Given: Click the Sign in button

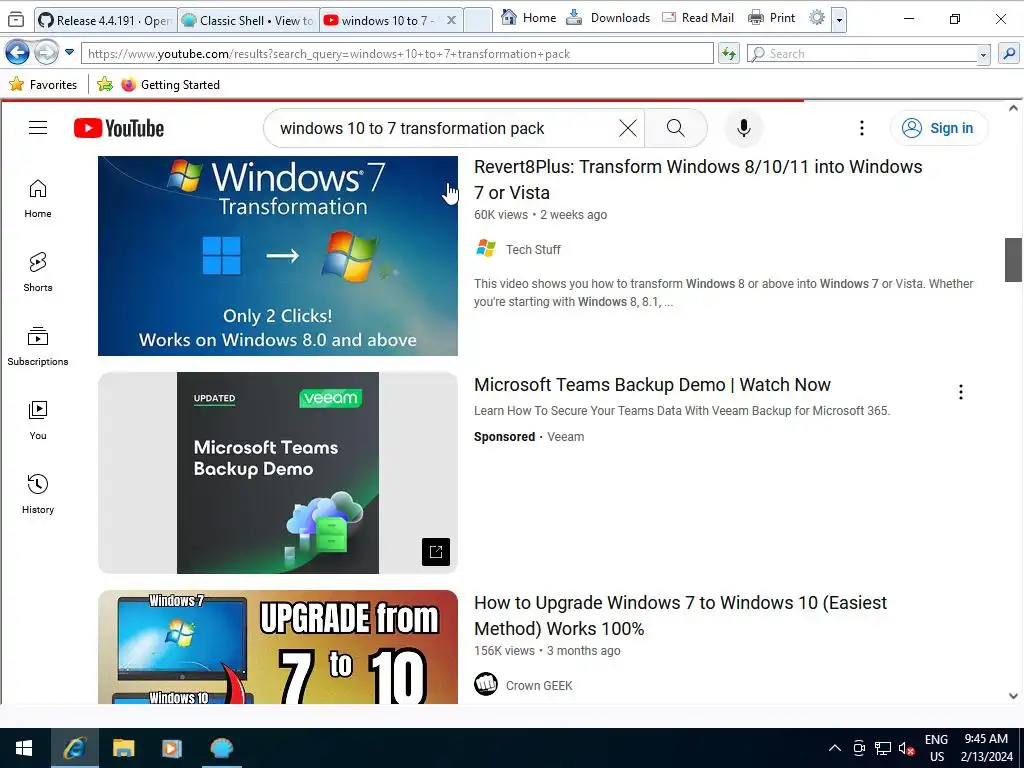Looking at the screenshot, I should point(938,128).
